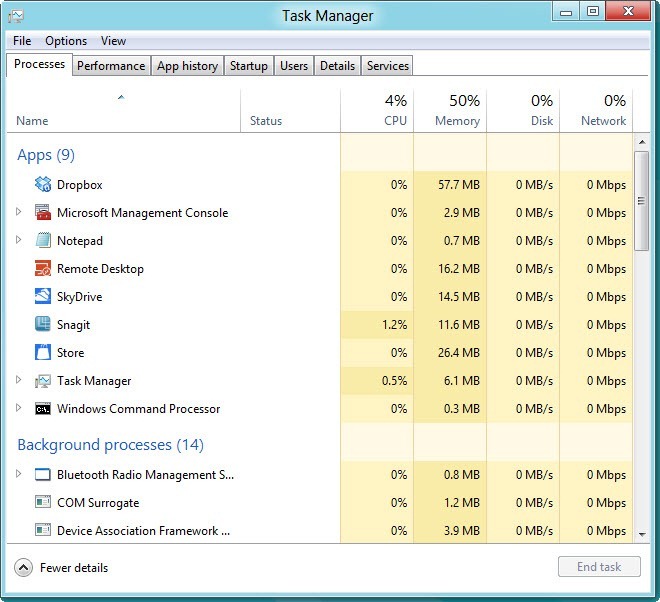Sort by the Status column header
This screenshot has width=660, height=602.
290,110
